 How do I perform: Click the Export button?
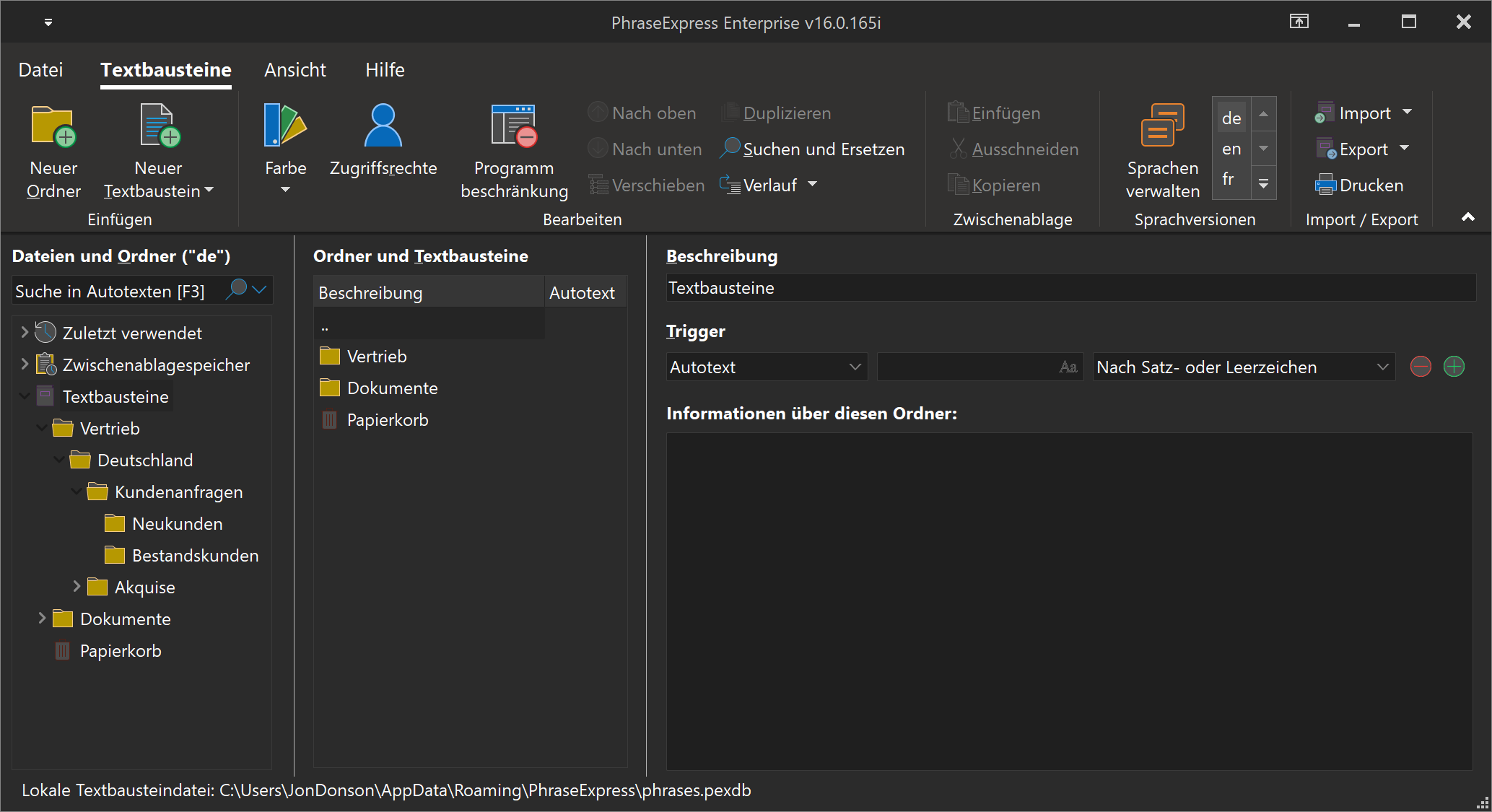[x=1353, y=149]
